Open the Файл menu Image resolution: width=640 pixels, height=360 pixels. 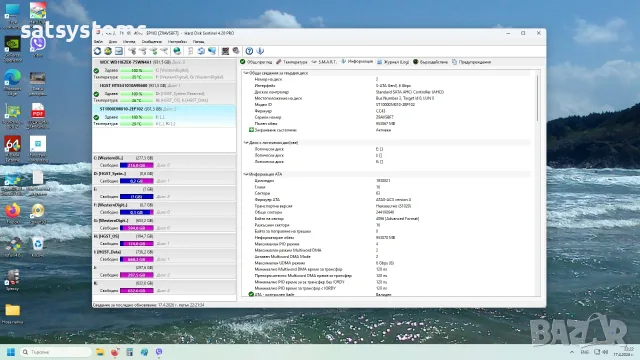(98, 42)
